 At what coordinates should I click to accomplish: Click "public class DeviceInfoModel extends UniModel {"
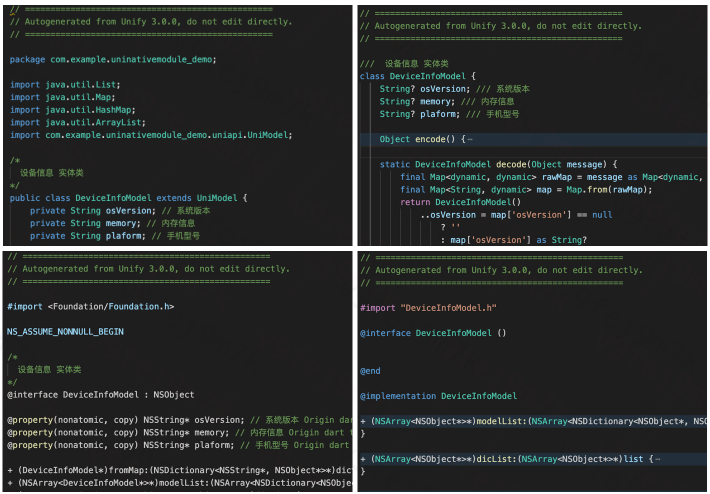point(128,198)
